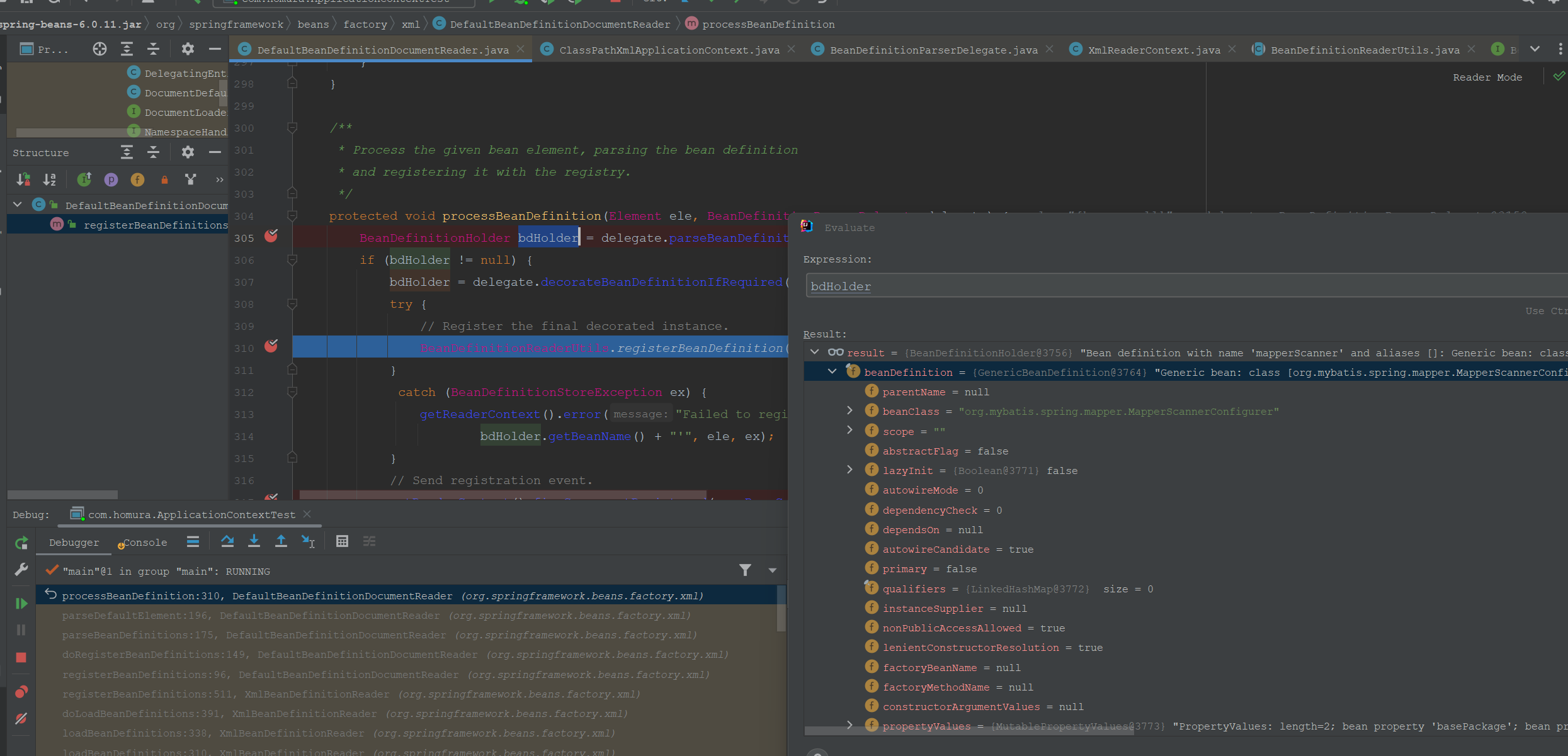Resume the program with the green play icon
This screenshot has width=1568, height=756.
click(21, 603)
